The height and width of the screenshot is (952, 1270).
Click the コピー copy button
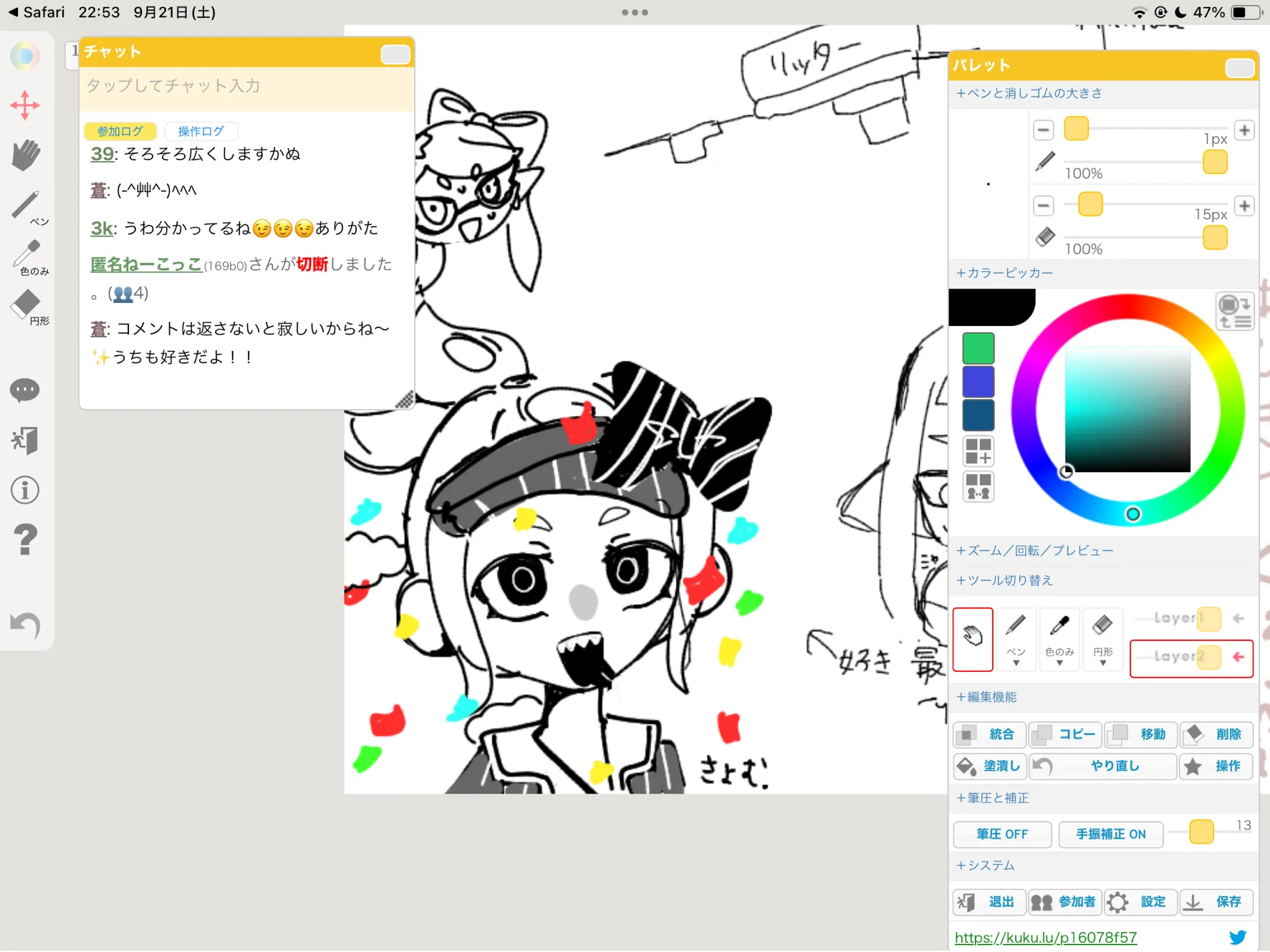[1065, 734]
